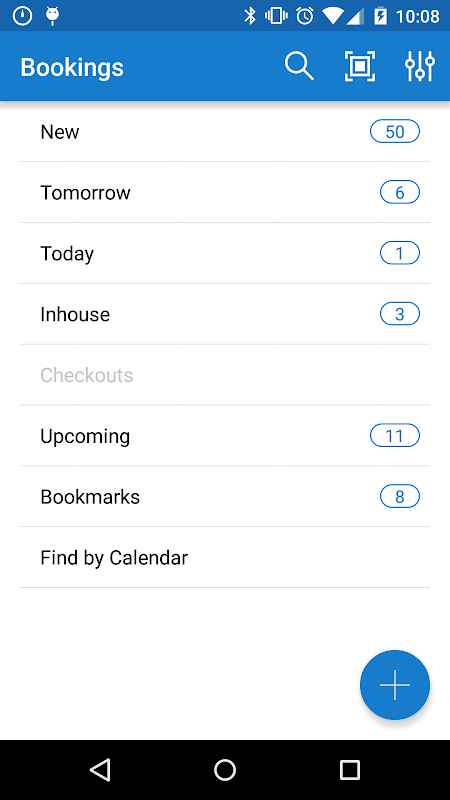Tap the 50 count badge
450x800 pixels.
(395, 132)
